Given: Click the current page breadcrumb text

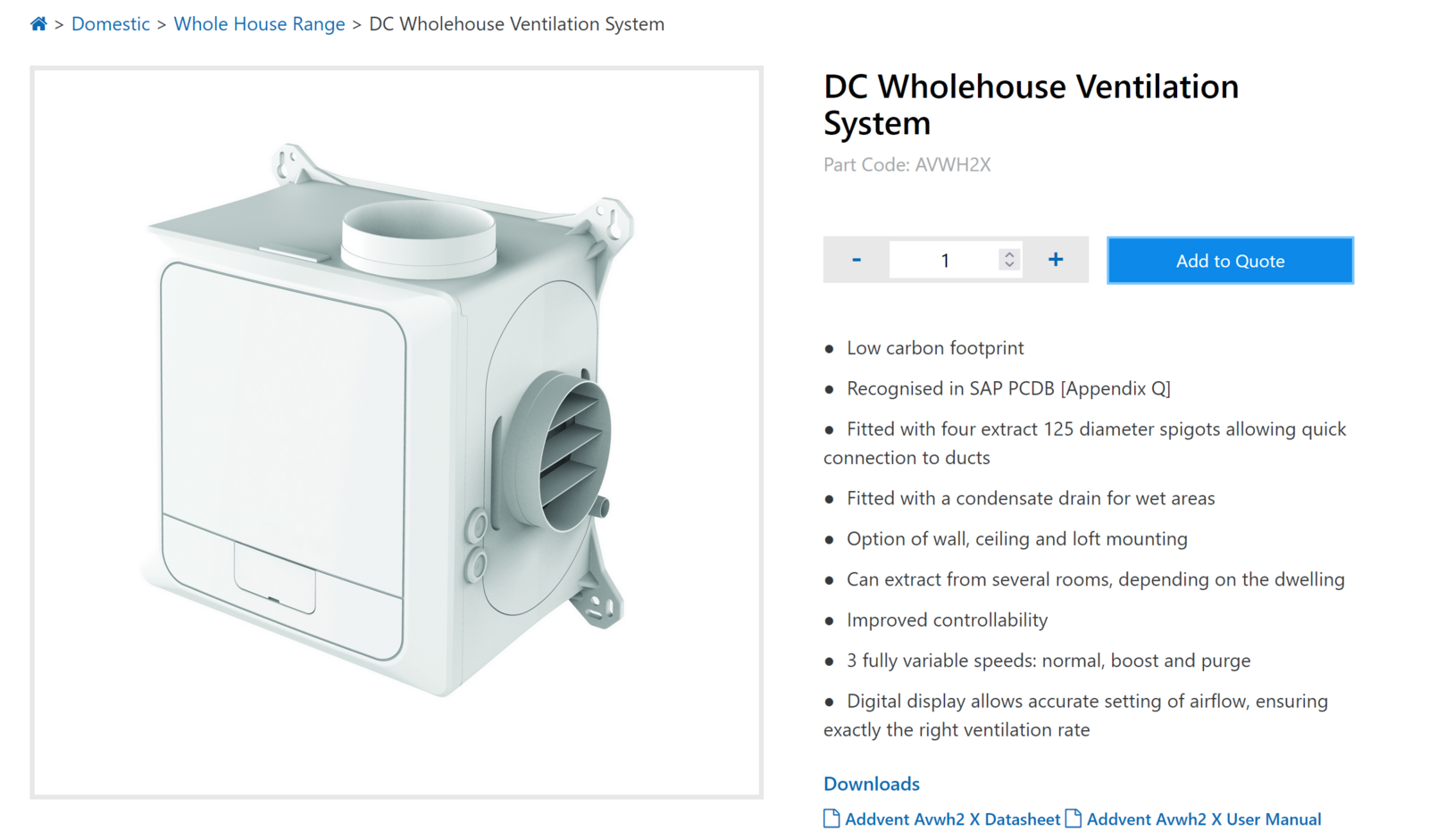Looking at the screenshot, I should pyautogui.click(x=516, y=24).
